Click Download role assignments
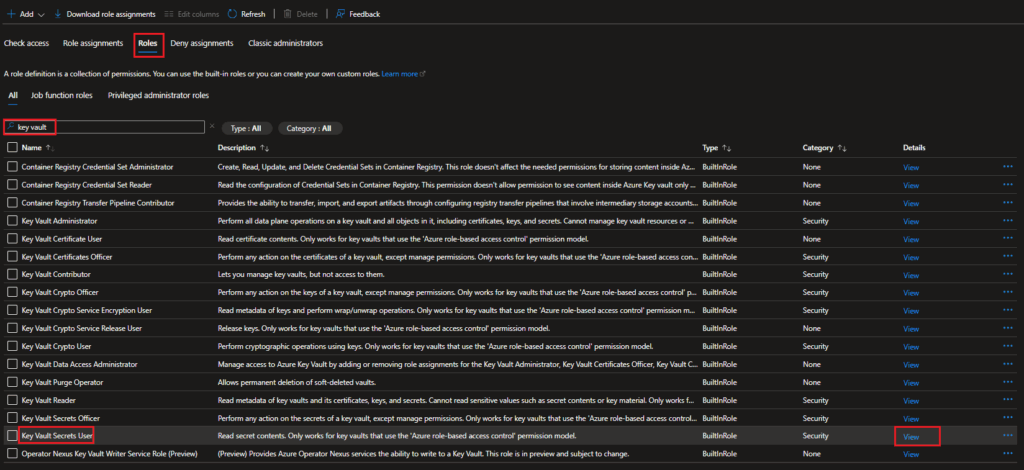 [104, 14]
